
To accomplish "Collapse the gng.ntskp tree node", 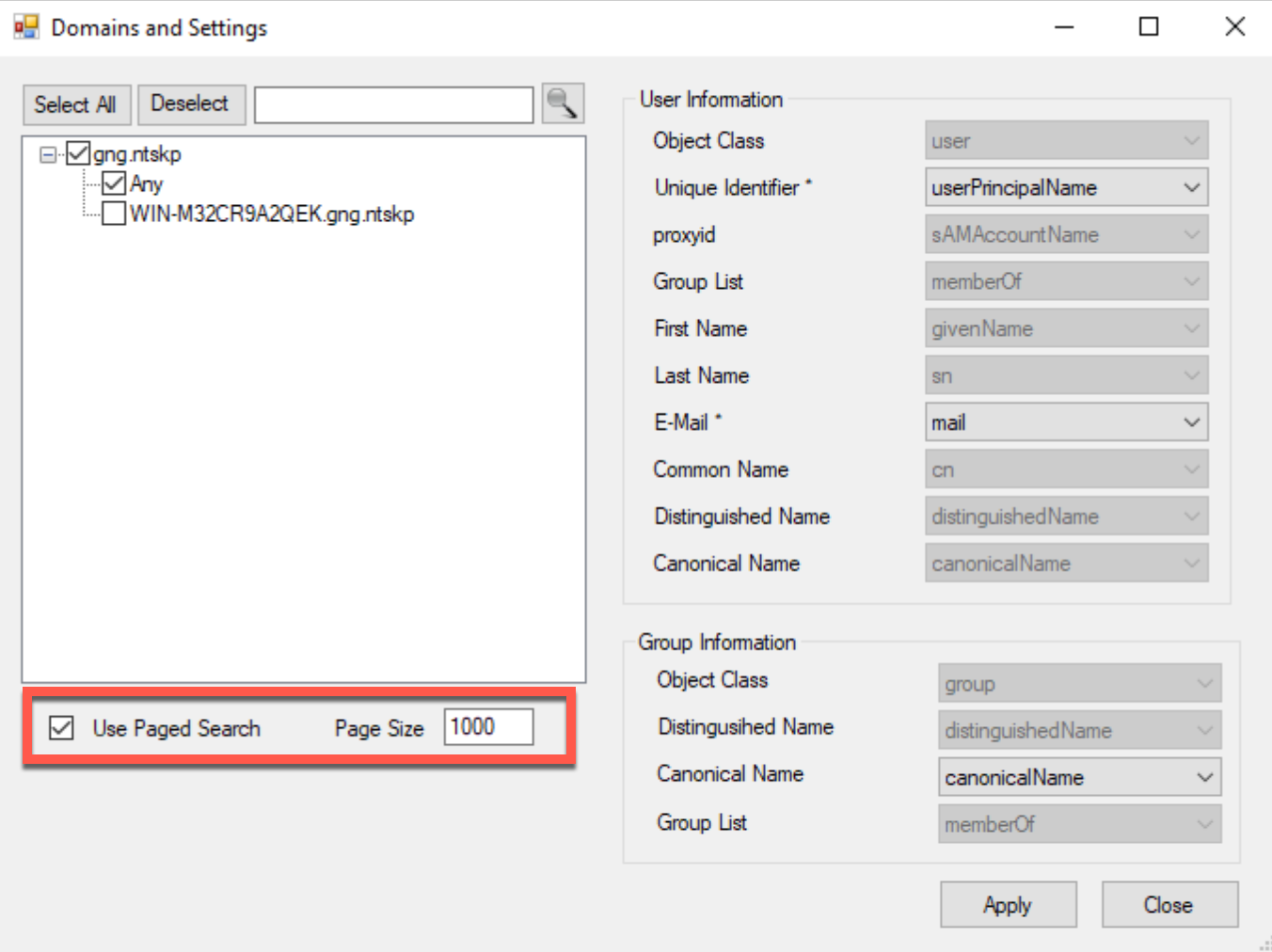I will click(x=48, y=154).
